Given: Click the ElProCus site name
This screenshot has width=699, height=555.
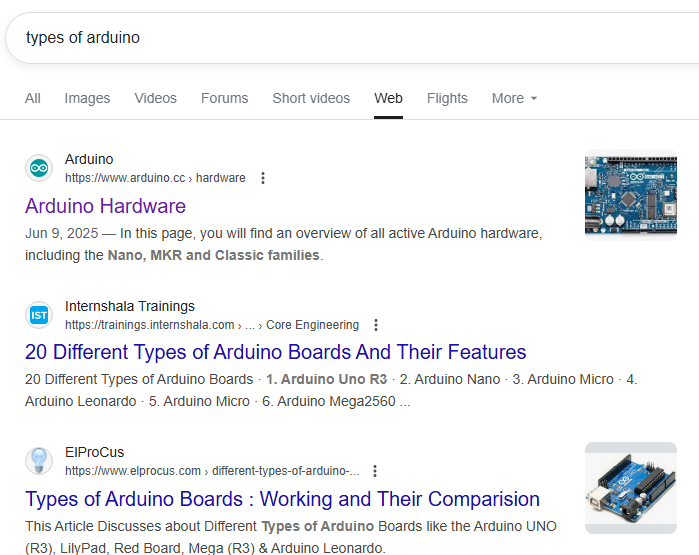Looking at the screenshot, I should coord(95,452).
